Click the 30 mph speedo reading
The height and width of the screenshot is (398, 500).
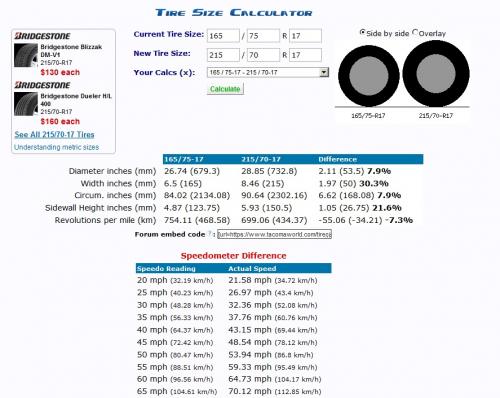175,305
